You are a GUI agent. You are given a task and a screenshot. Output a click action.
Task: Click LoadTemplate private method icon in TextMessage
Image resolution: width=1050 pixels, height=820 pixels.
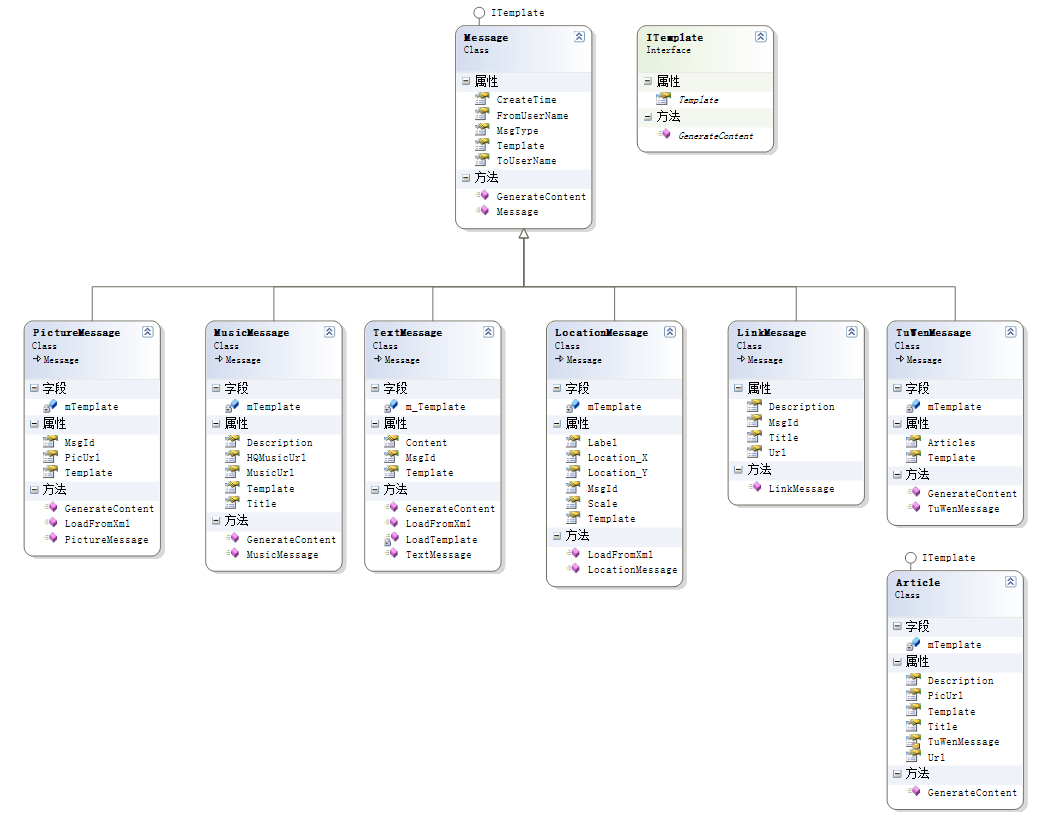pyautogui.click(x=391, y=539)
